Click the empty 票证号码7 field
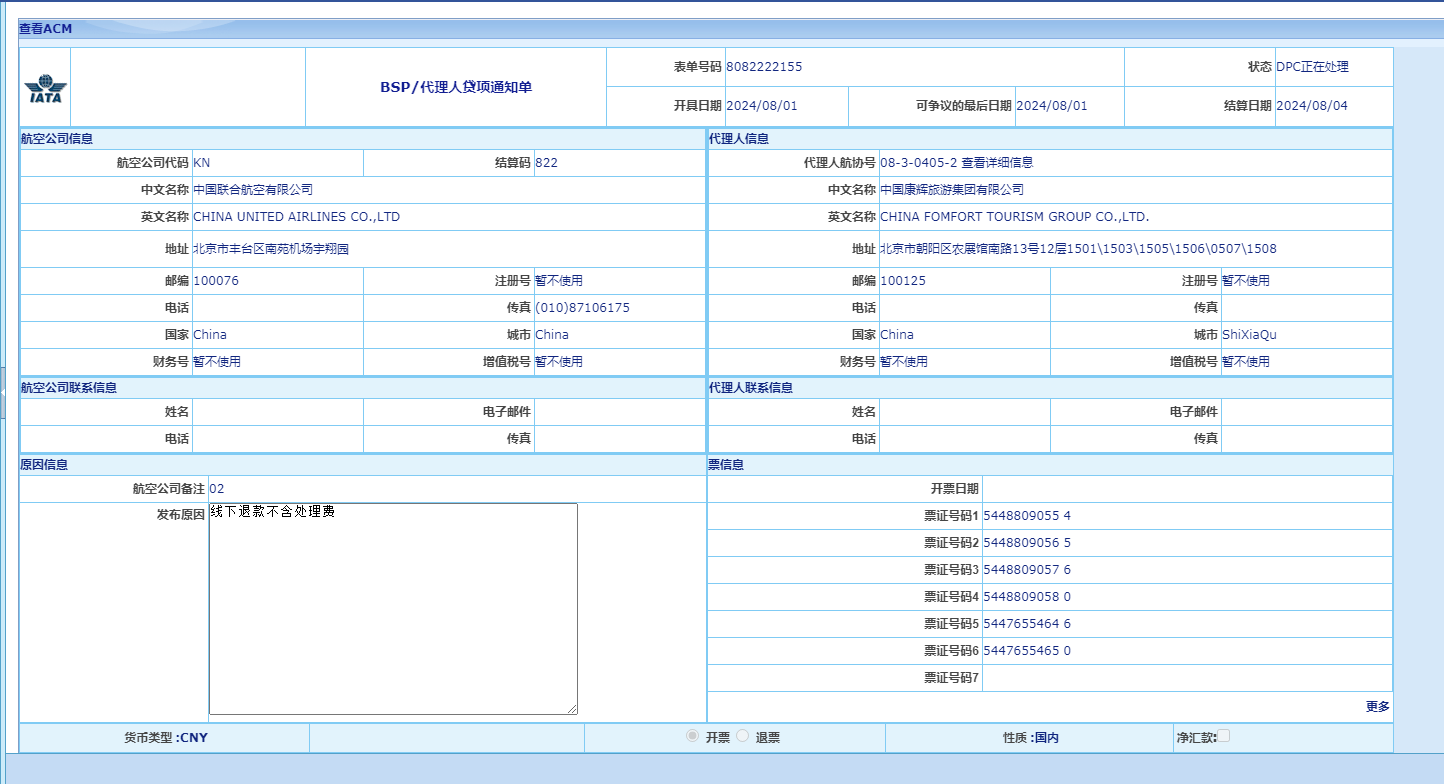 tap(1186, 678)
